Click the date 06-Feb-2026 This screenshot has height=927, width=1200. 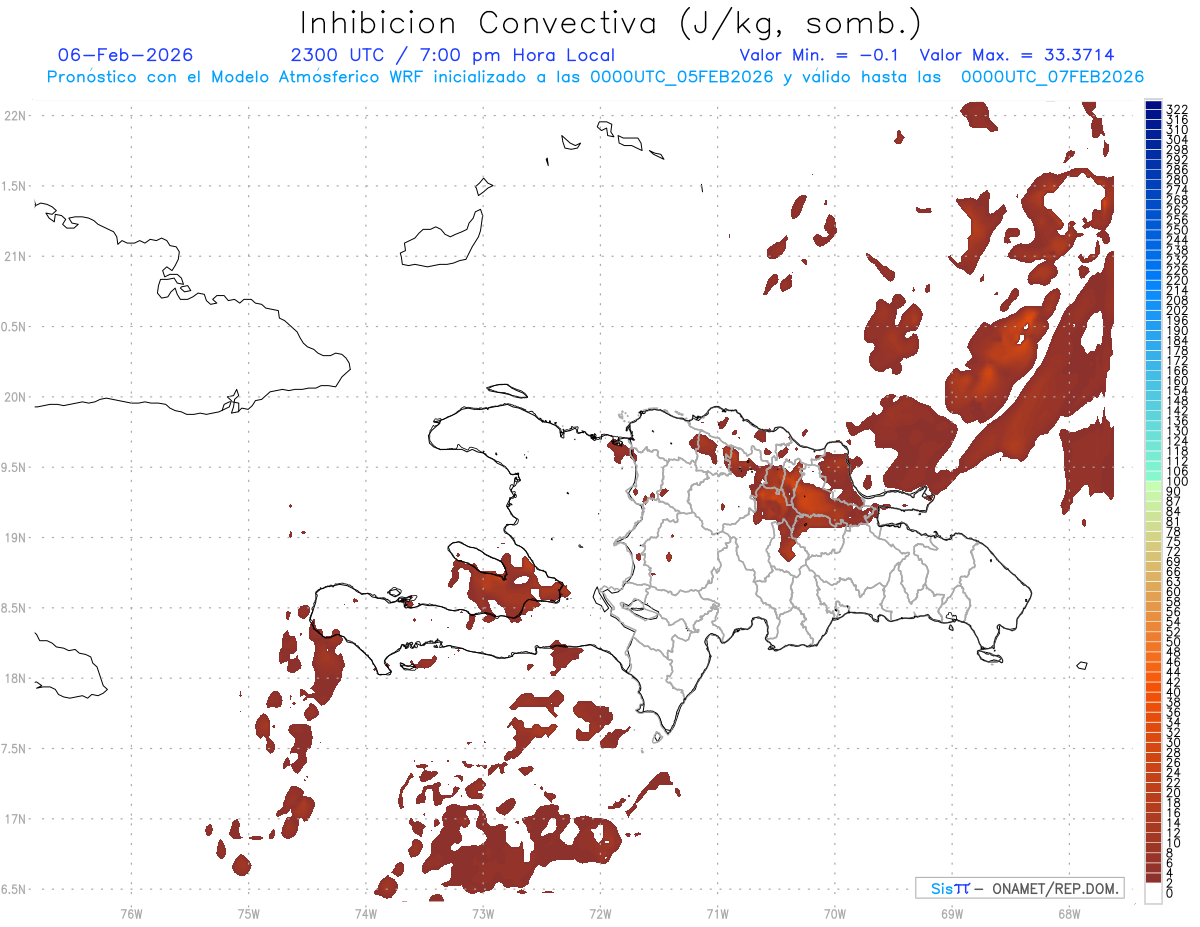coord(126,55)
